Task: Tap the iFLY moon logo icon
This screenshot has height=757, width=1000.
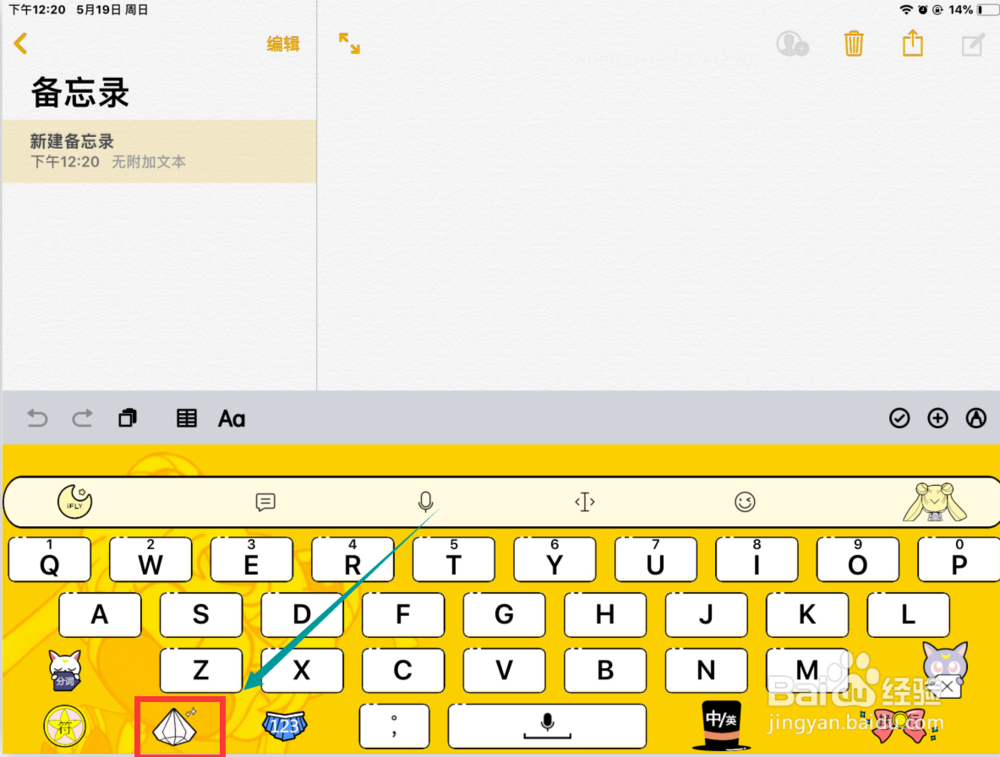Action: point(75,501)
